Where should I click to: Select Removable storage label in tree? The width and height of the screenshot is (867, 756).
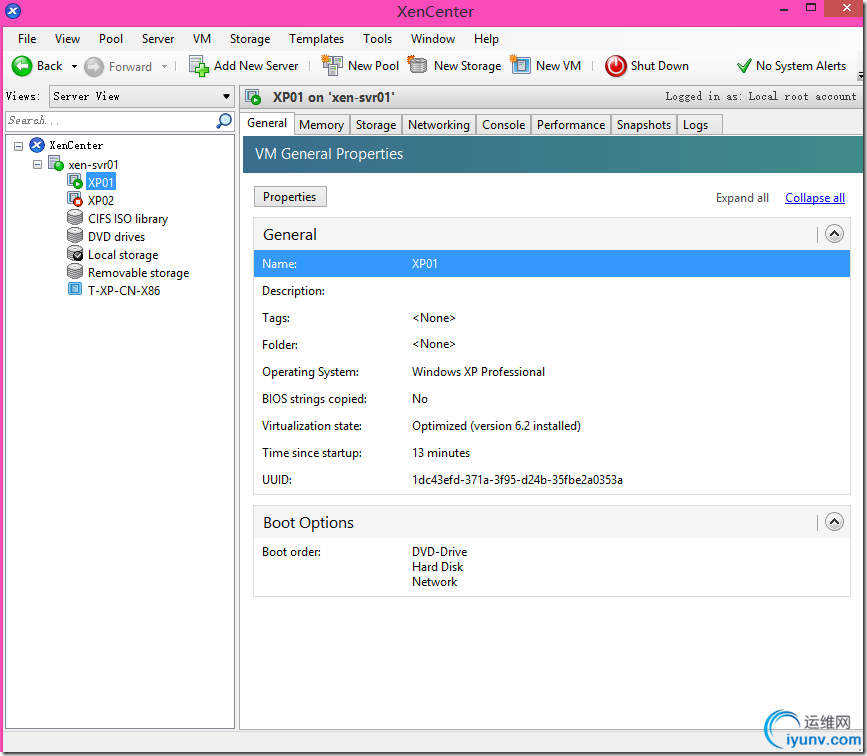click(x=138, y=273)
